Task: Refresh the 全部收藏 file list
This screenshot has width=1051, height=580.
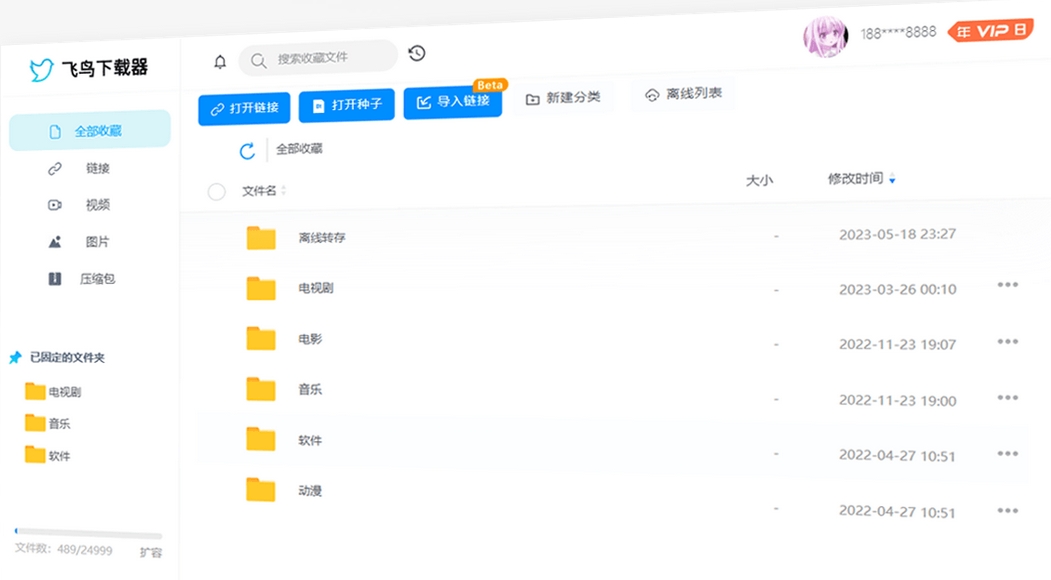Action: 245,151
